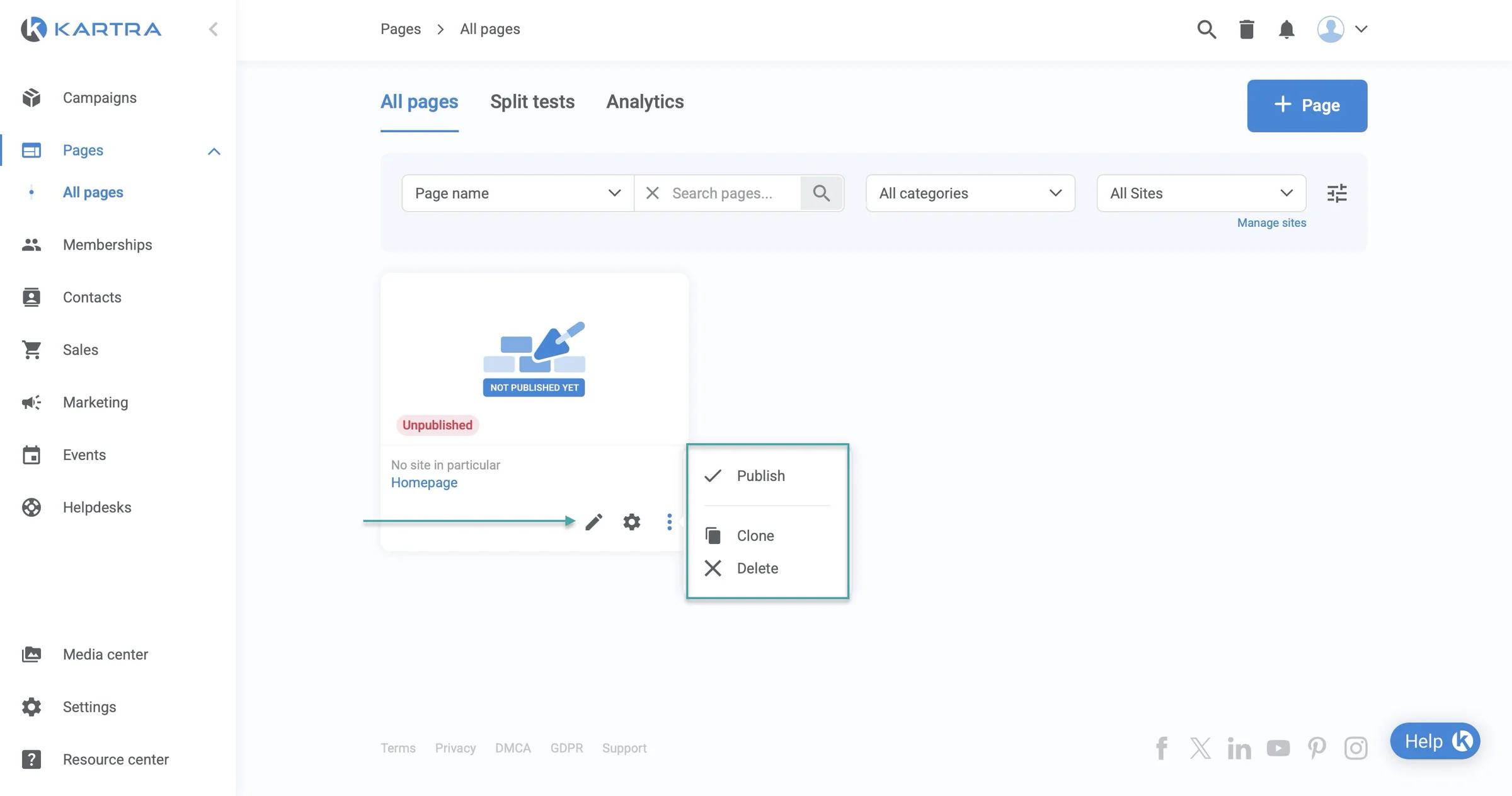This screenshot has height=796, width=1512.
Task: Switch to the Analytics tab
Action: pos(645,102)
